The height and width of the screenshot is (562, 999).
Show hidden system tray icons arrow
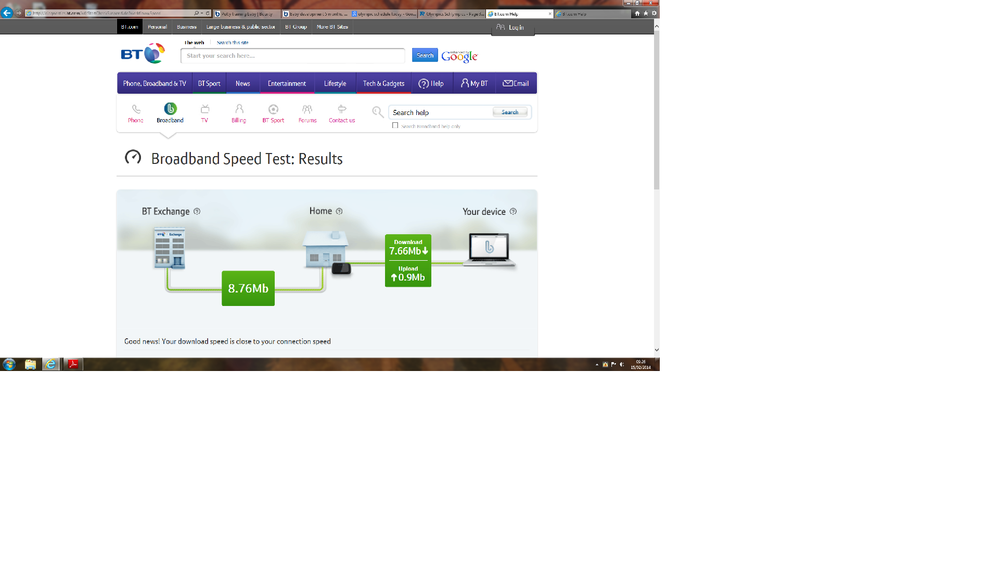[x=597, y=364]
